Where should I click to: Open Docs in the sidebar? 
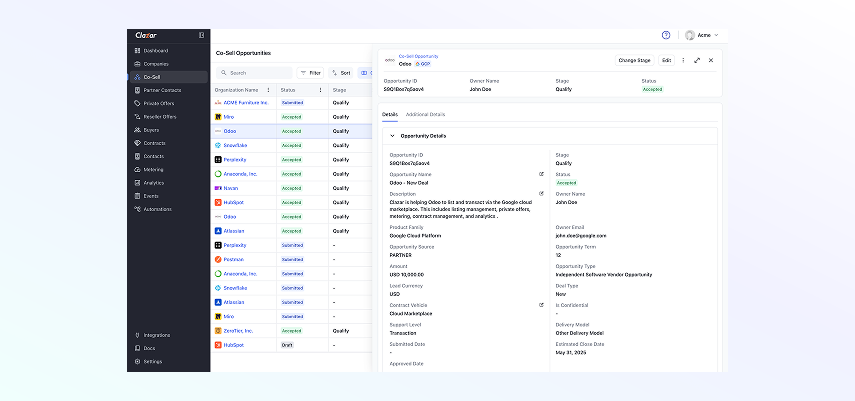[x=168, y=348]
